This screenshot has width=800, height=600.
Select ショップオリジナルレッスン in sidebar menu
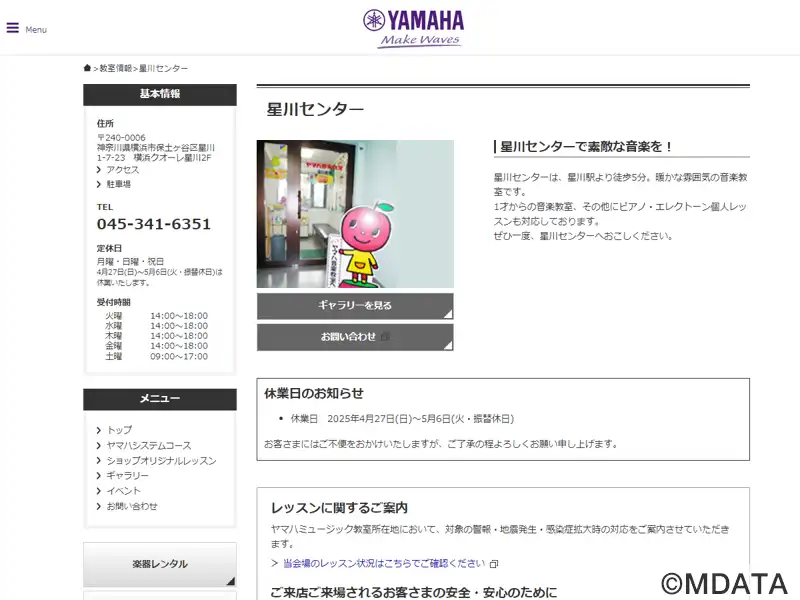point(161,461)
